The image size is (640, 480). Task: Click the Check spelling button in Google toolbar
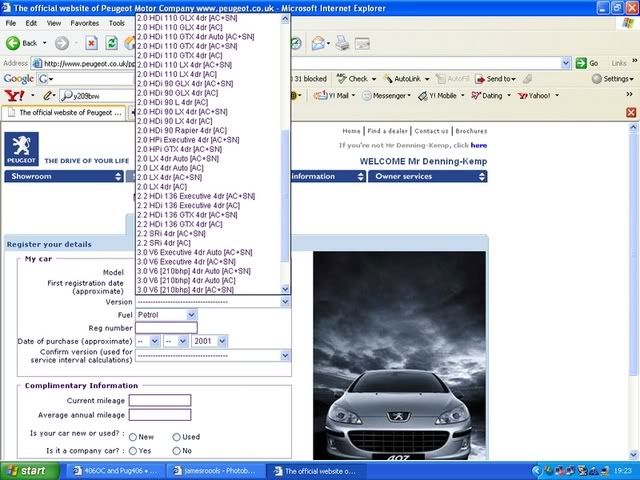353,78
